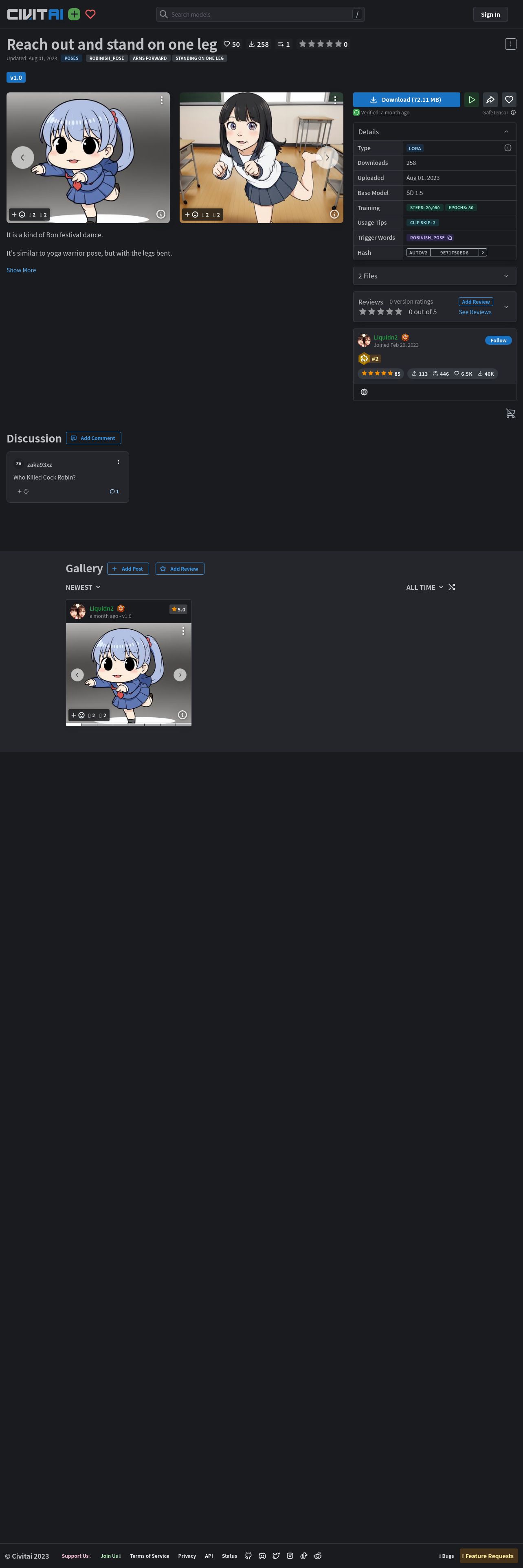This screenshot has width=523, height=1568.
Task: Click Add Post in Gallery
Action: coord(128,569)
